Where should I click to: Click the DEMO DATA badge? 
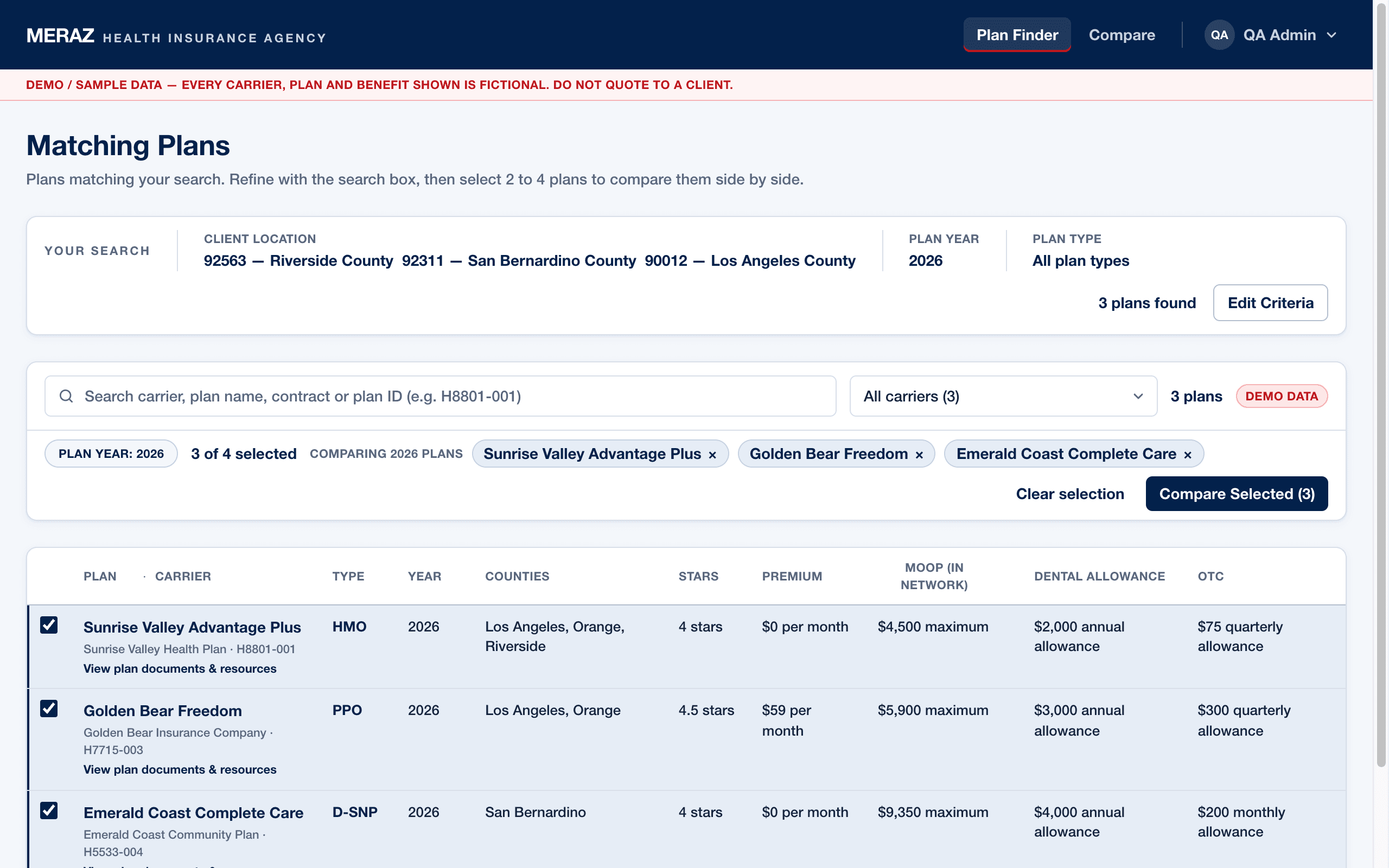point(1281,396)
